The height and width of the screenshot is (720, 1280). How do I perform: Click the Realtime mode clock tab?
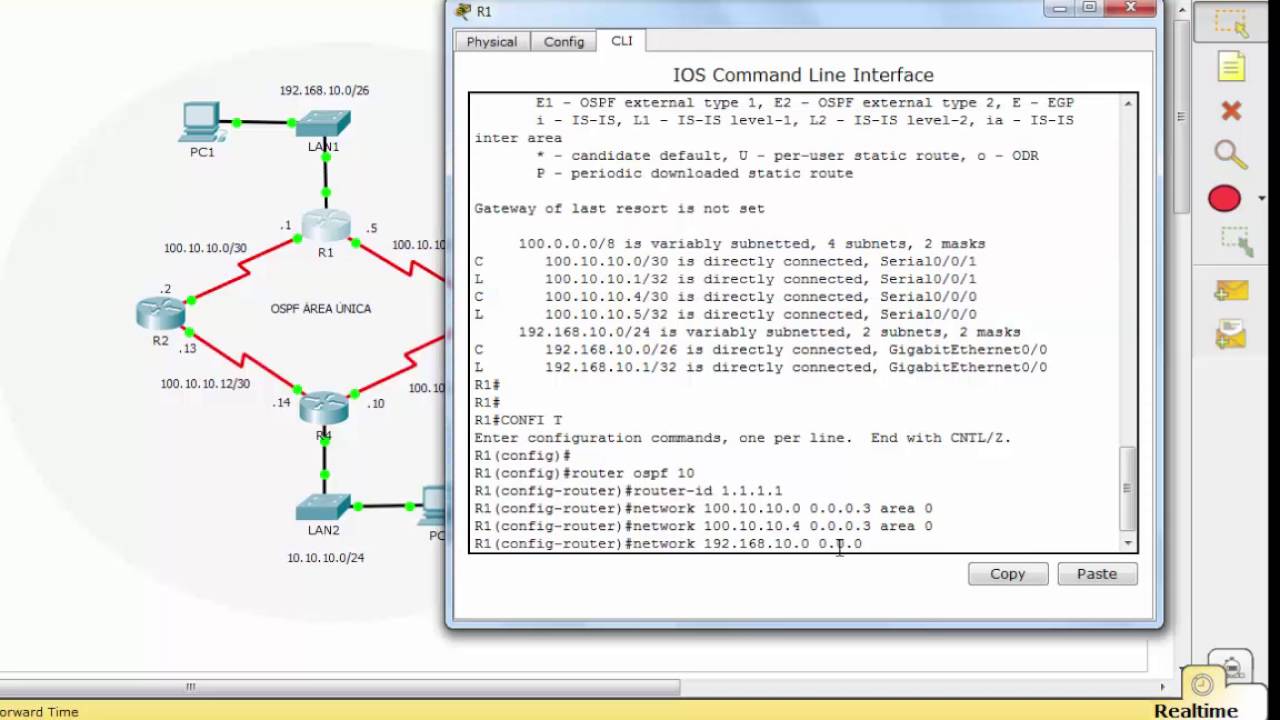tap(1203, 685)
